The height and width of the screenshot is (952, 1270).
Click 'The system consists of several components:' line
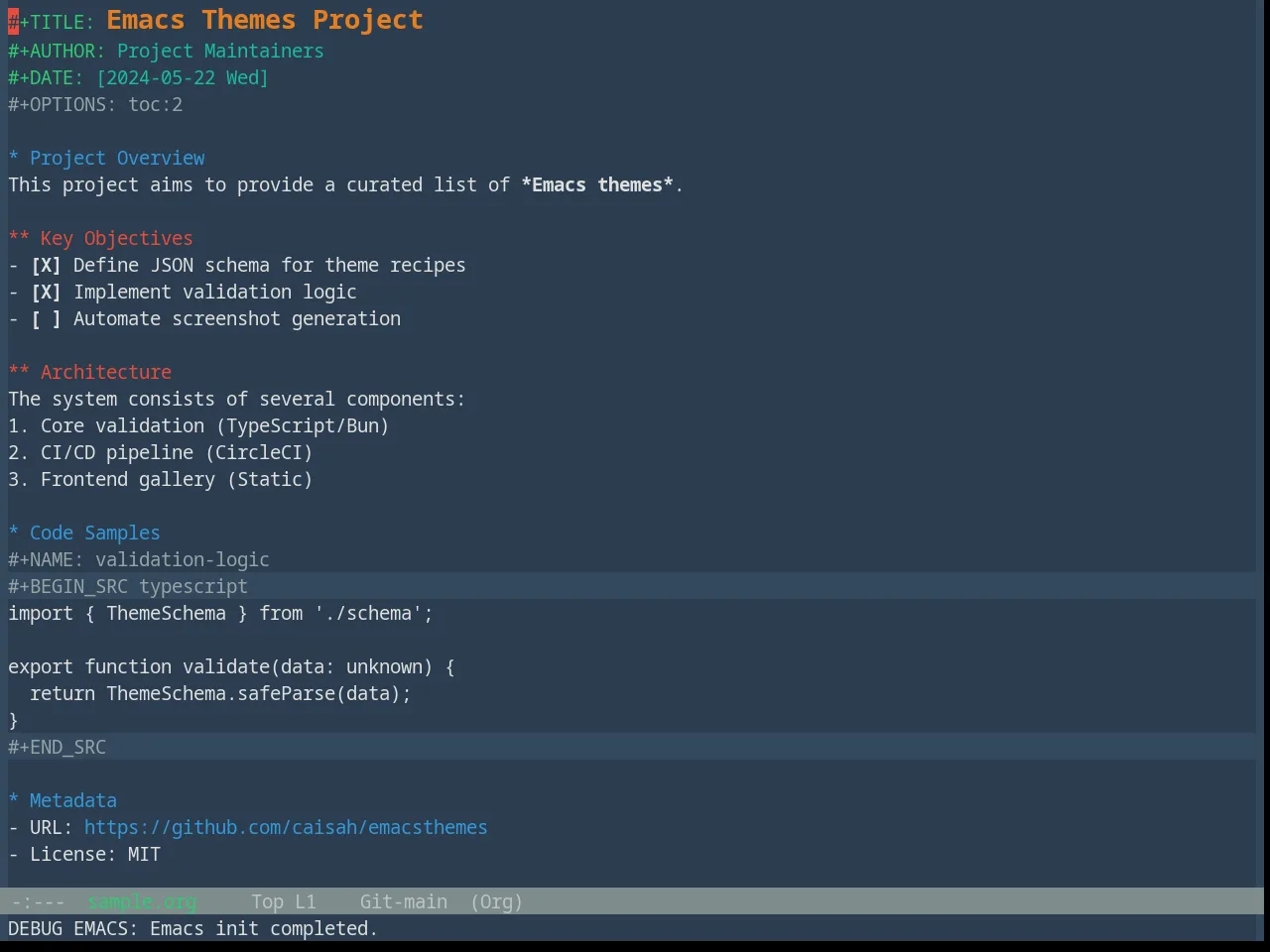[237, 400]
